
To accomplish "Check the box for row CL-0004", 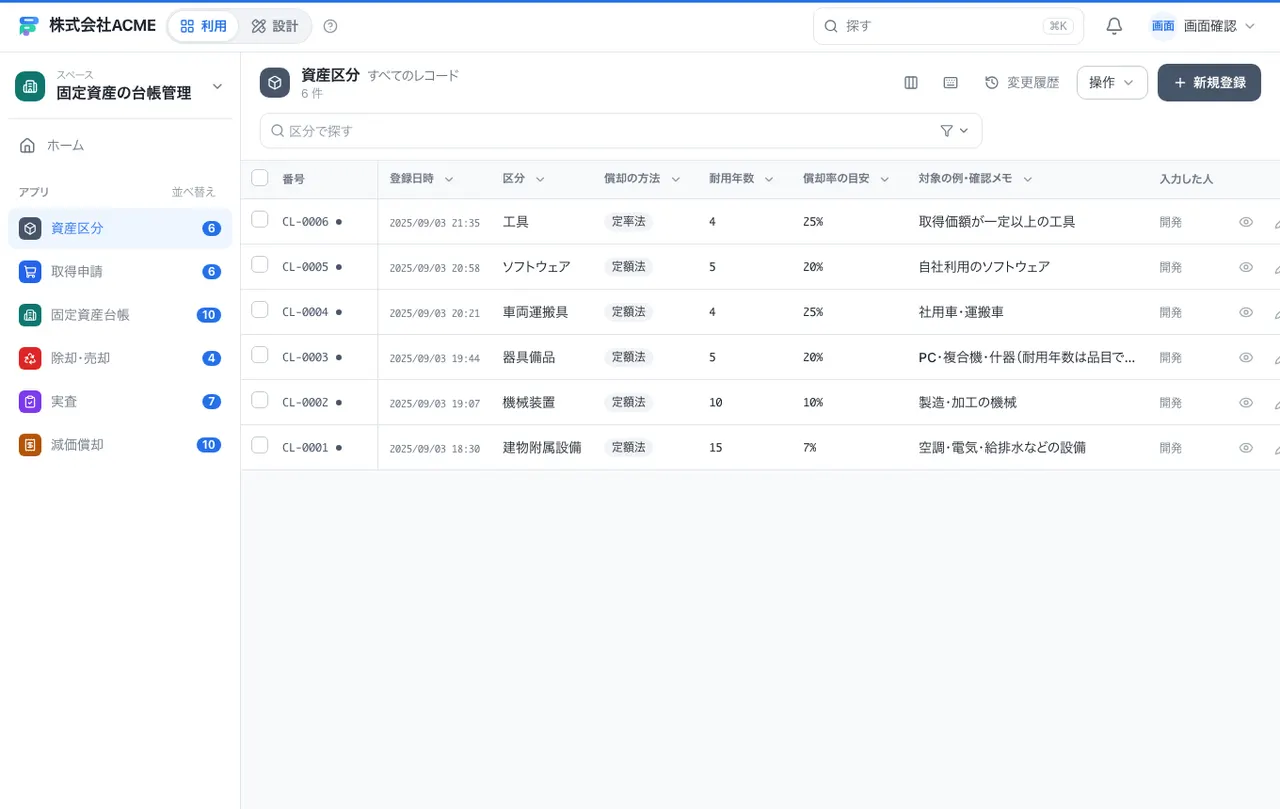I will click(x=260, y=309).
